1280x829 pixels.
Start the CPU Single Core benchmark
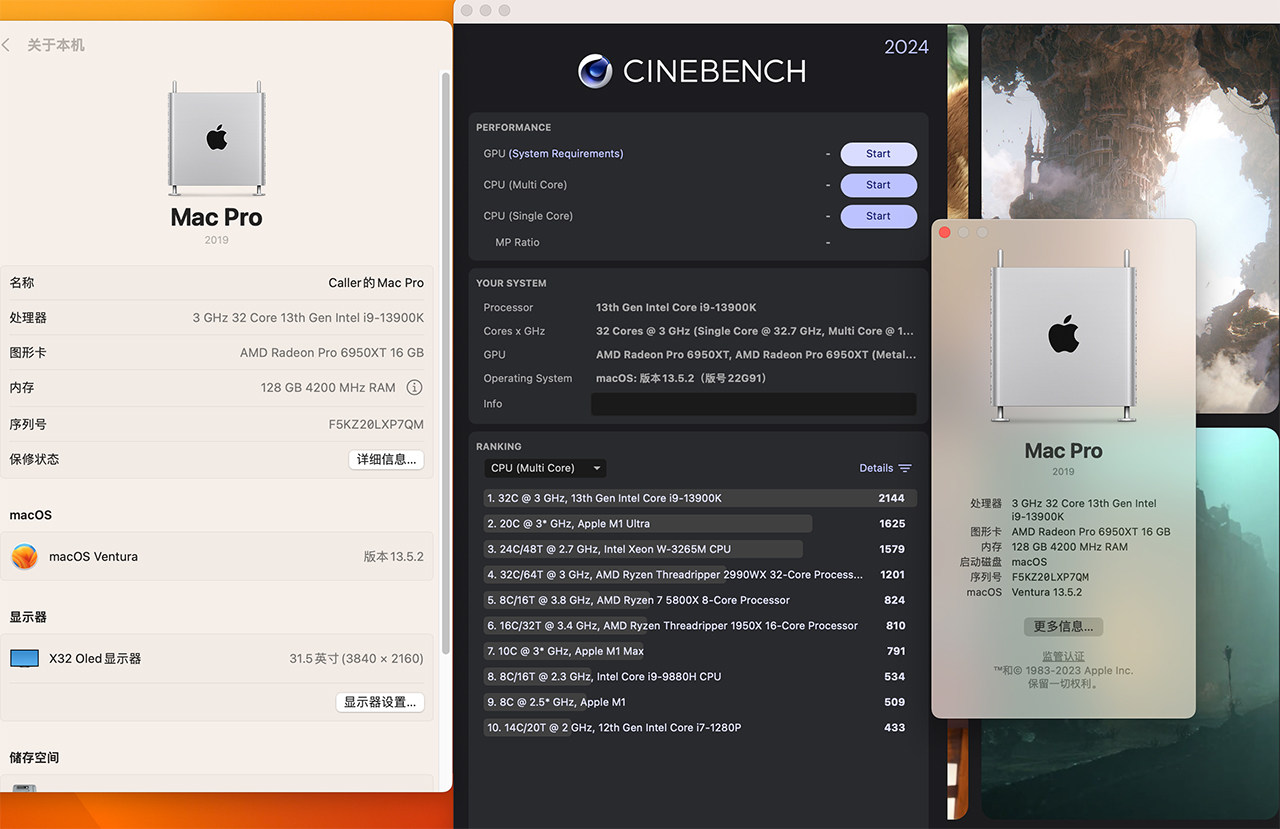pyautogui.click(x=878, y=216)
